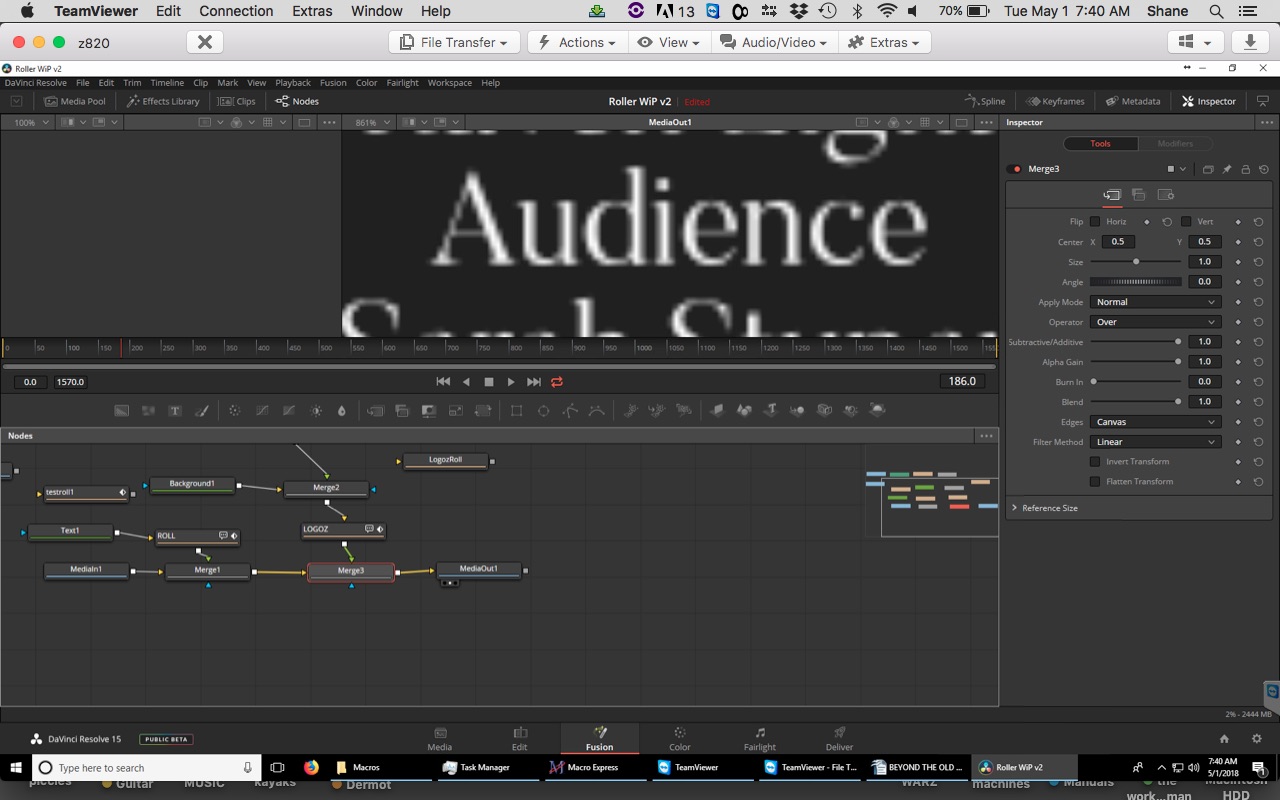
Task: Switch to the Color page
Action: point(679,738)
